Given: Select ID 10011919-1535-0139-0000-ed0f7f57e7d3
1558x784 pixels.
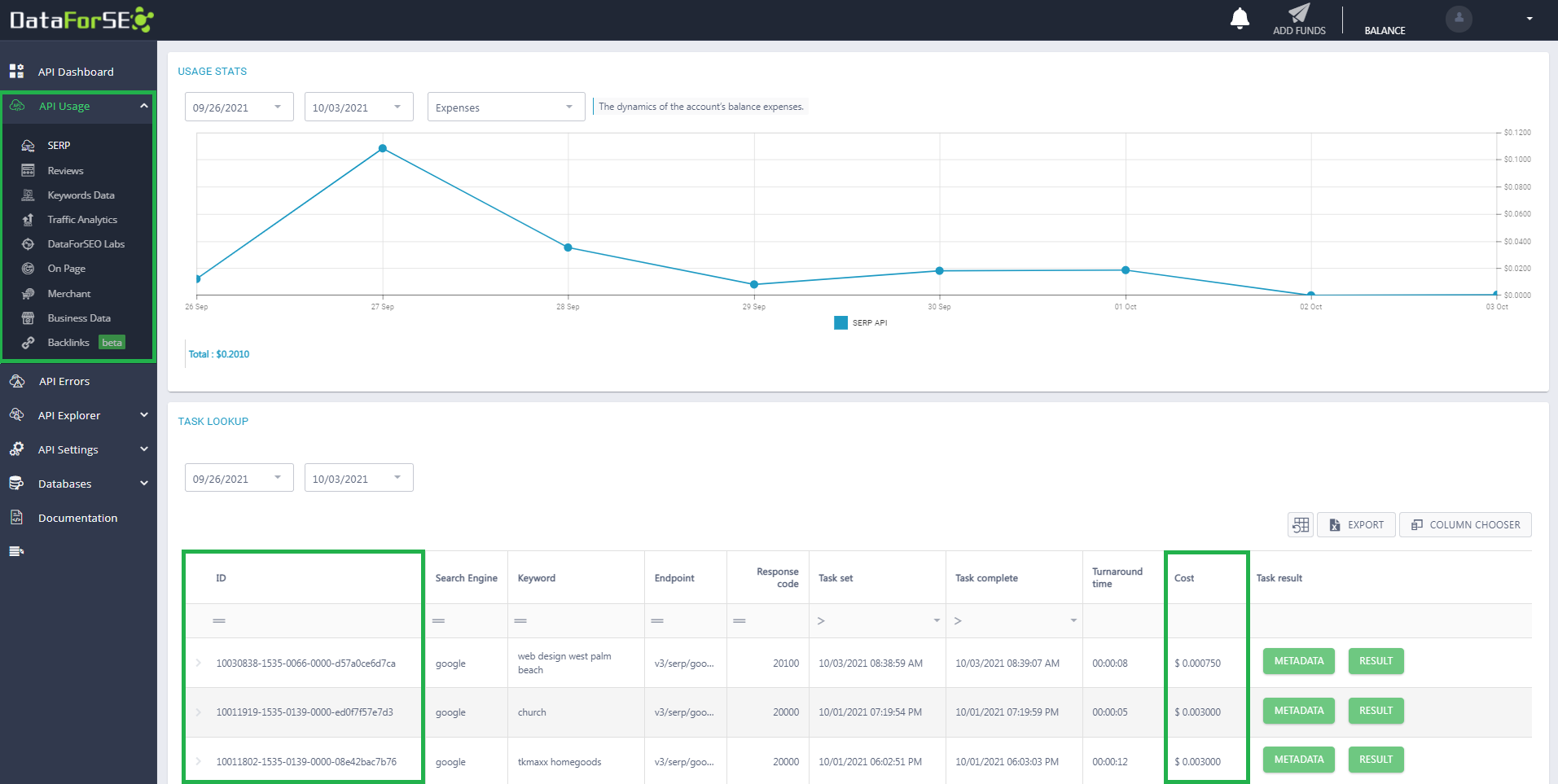Looking at the screenshot, I should coord(305,712).
